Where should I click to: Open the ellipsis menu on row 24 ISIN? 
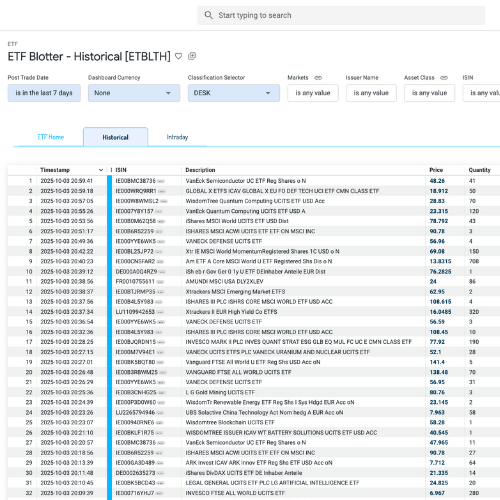pyautogui.click(x=160, y=413)
